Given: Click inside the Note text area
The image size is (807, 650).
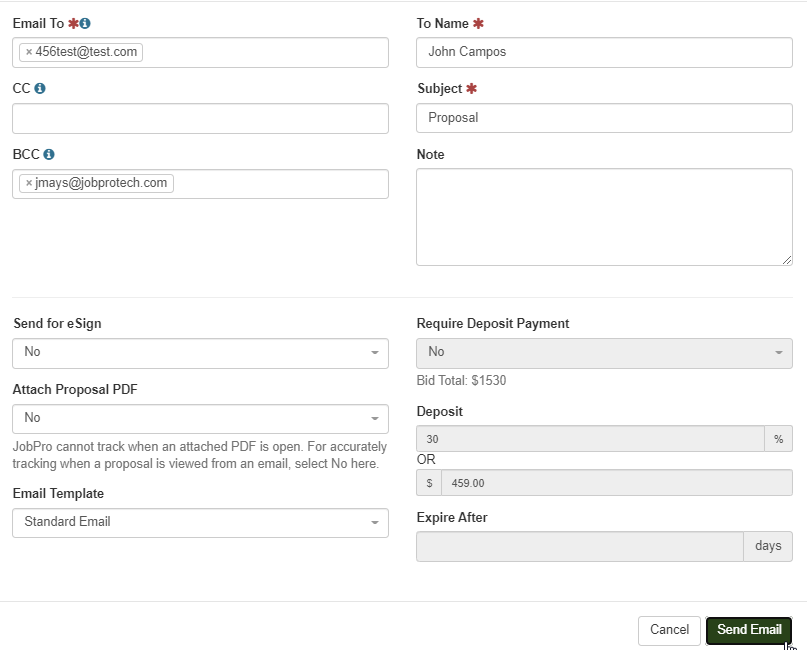Looking at the screenshot, I should [604, 217].
